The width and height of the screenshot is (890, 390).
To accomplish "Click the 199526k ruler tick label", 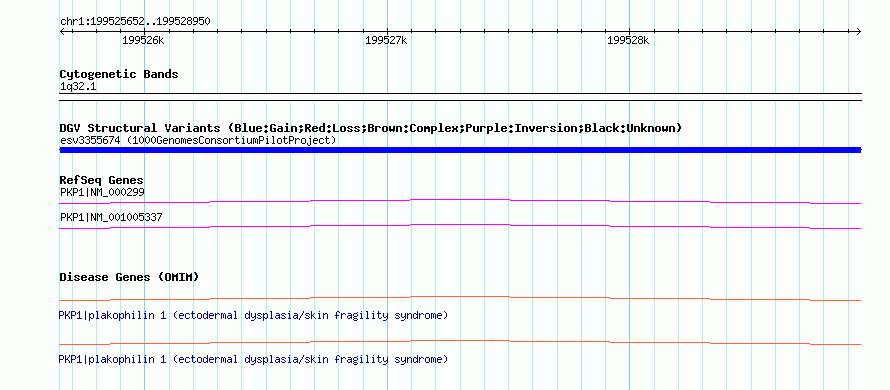I will click(x=143, y=40).
